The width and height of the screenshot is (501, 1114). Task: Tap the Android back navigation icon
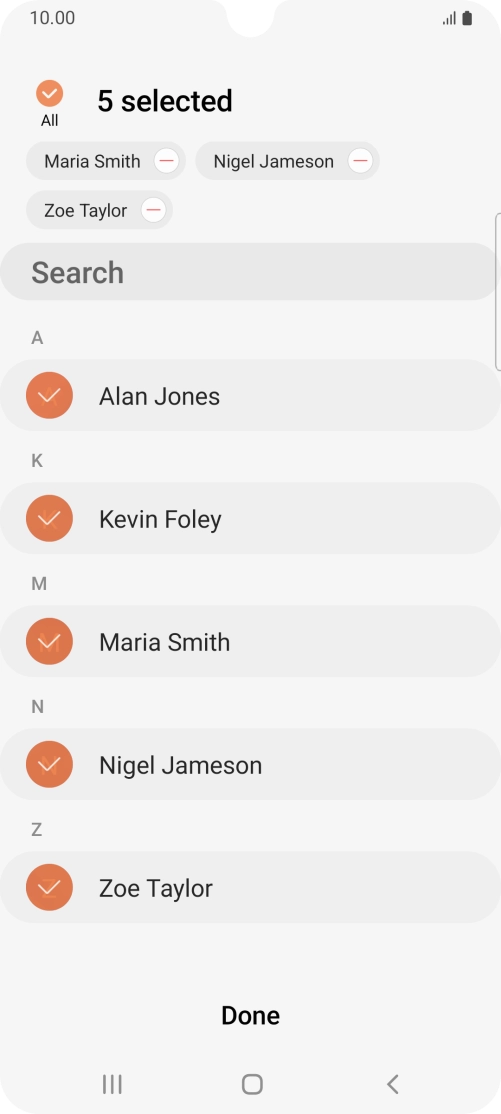click(392, 1084)
